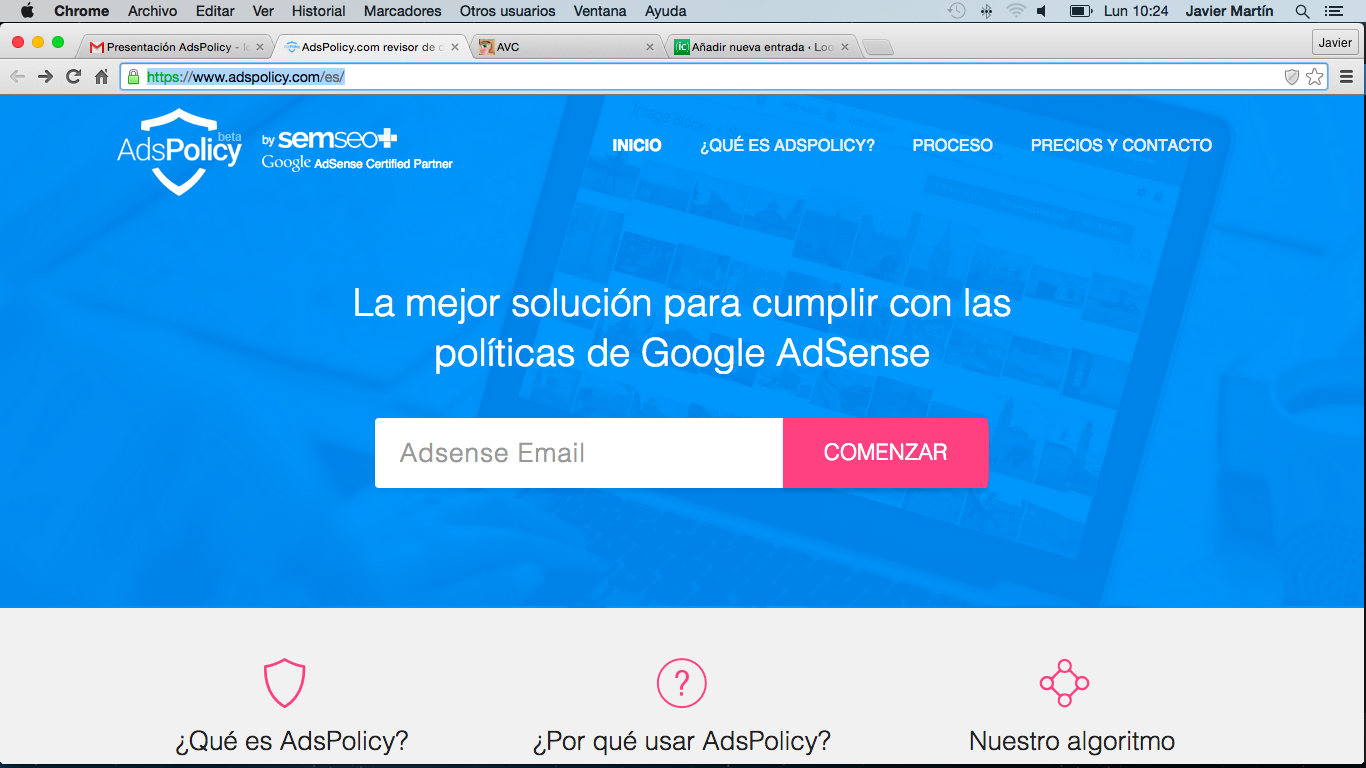Screen dimensions: 1366x768
Task: Open the Notification Center icon
Action: tap(1333, 11)
